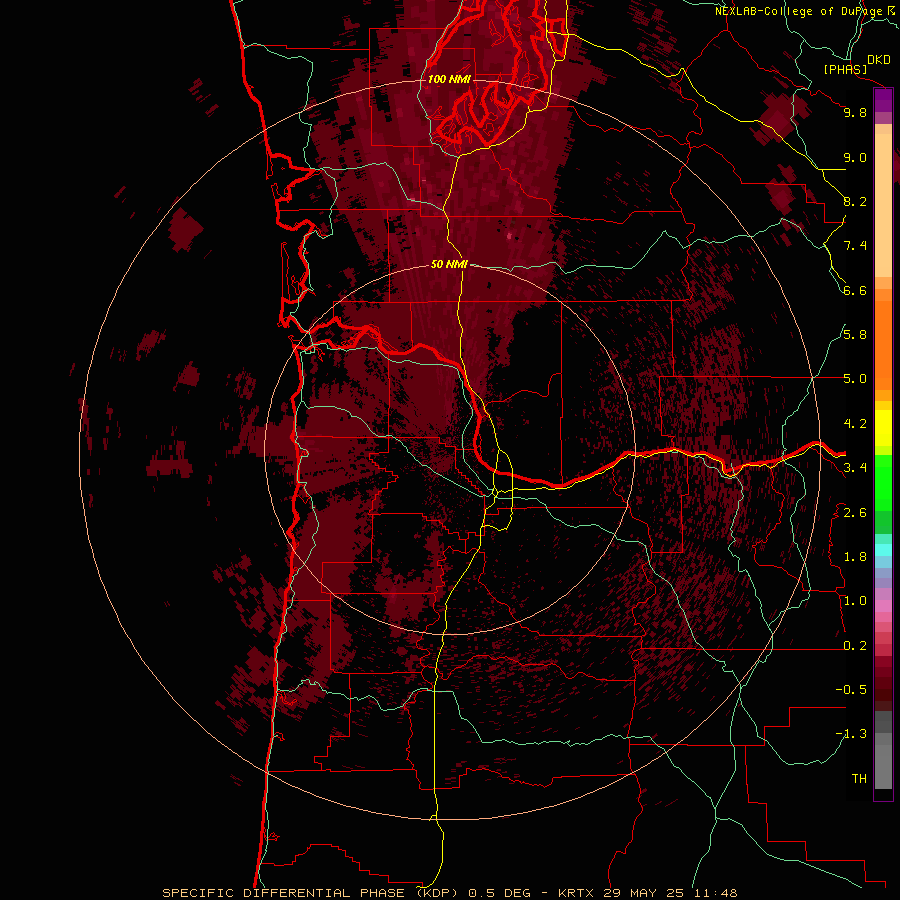Click the 1.0 scale value
The image size is (900, 900).
pos(855,601)
